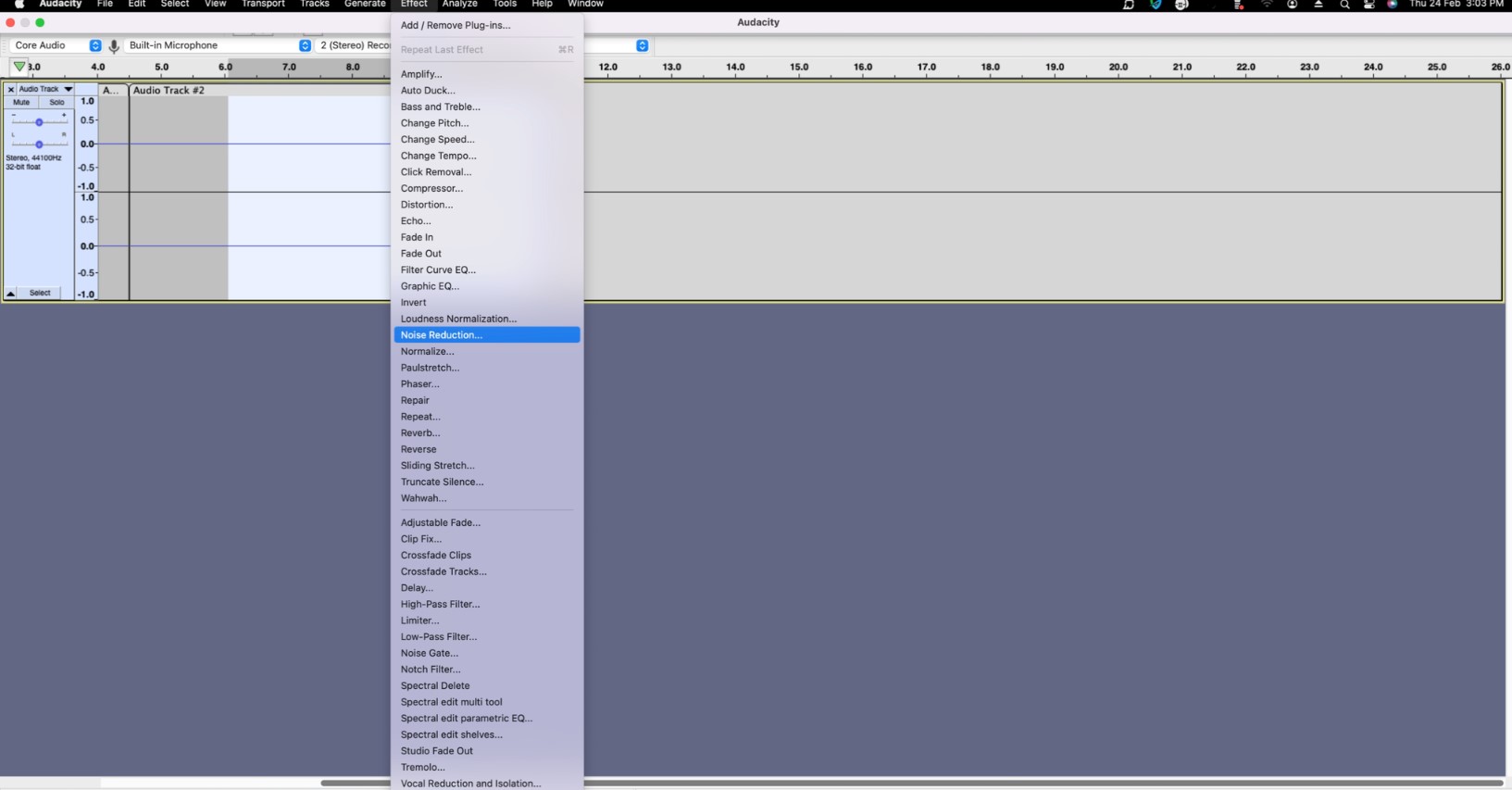Open the Select menu in the menu bar

pos(175,5)
